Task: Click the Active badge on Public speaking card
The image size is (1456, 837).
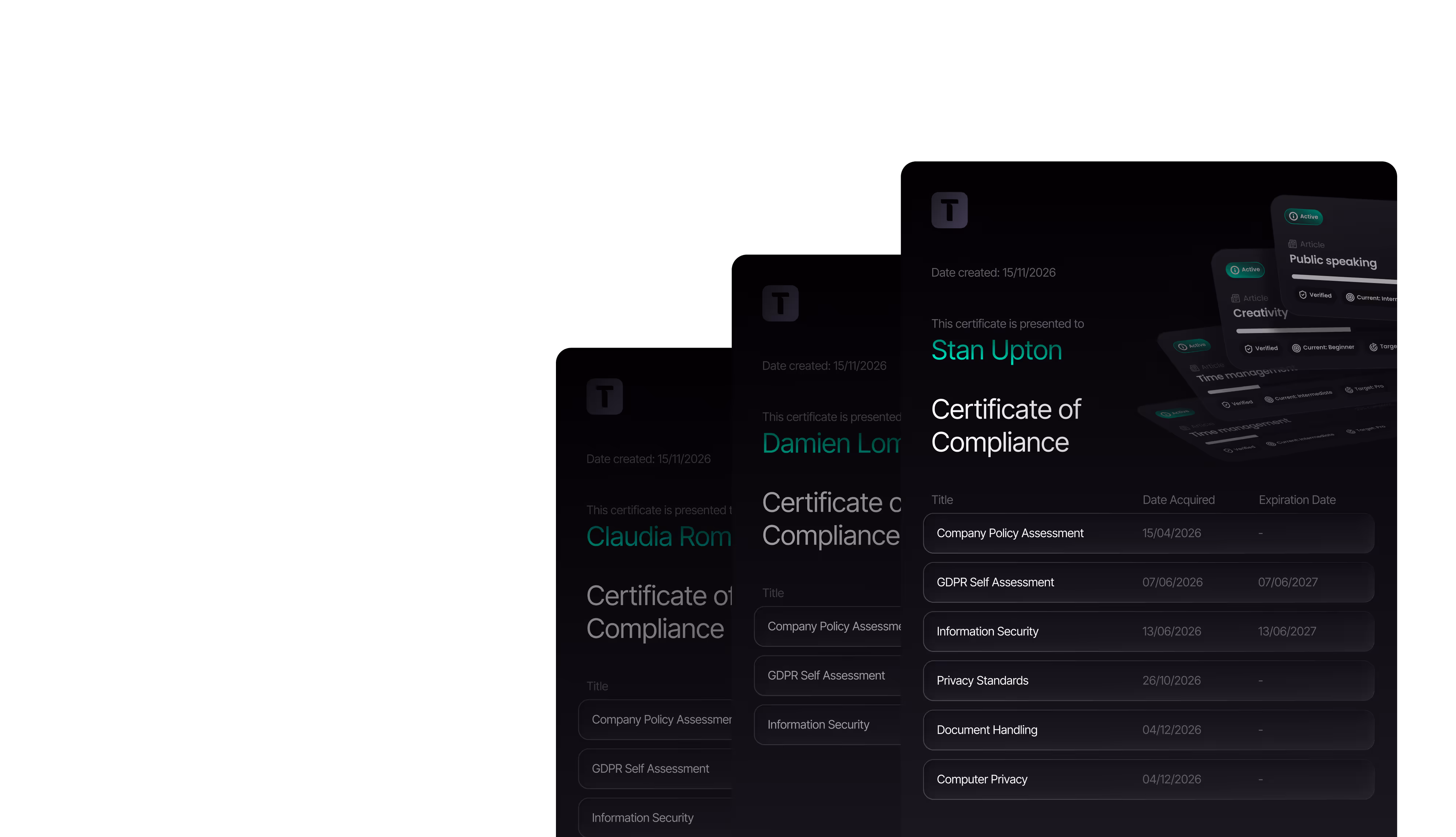Action: click(1304, 217)
